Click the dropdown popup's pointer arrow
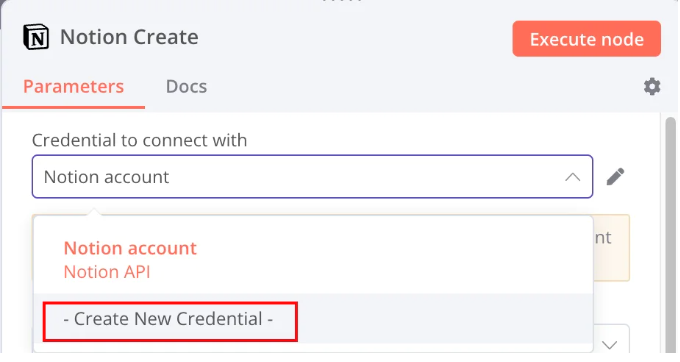 94,212
